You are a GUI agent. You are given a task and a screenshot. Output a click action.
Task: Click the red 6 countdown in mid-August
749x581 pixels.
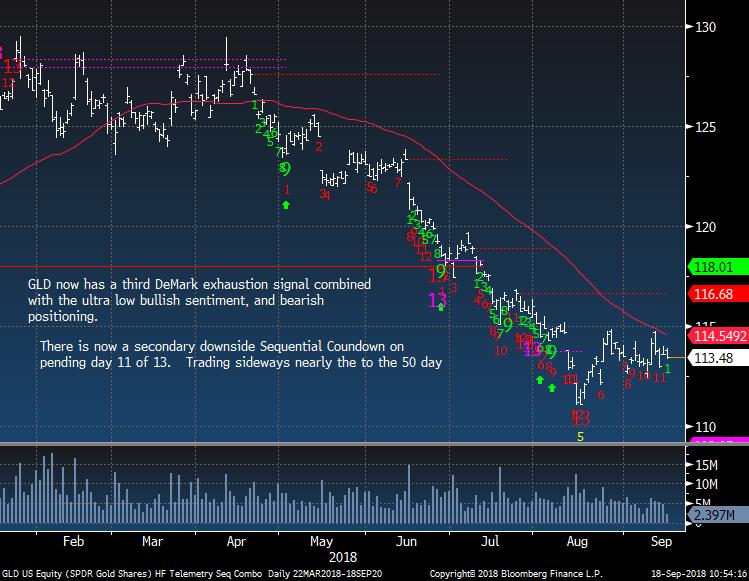coord(601,395)
